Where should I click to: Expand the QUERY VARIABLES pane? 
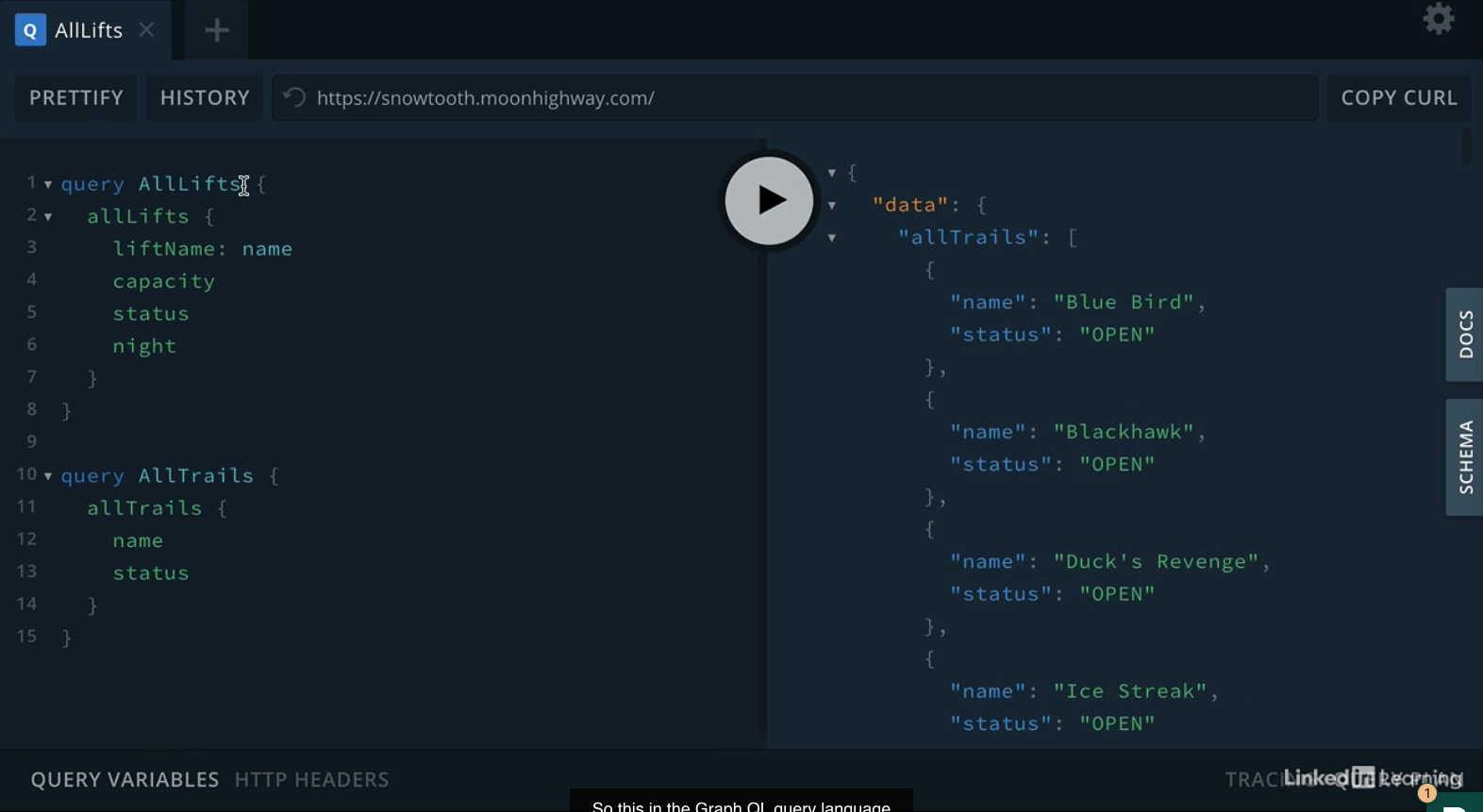pyautogui.click(x=125, y=780)
